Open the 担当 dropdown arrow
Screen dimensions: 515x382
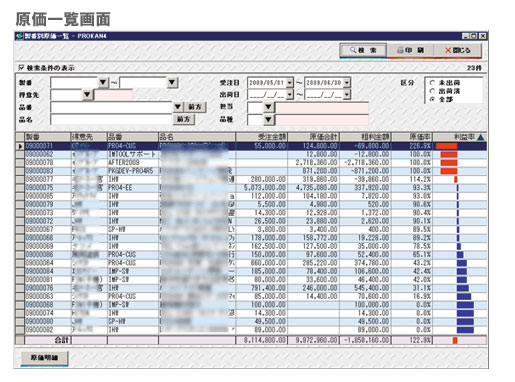269,107
